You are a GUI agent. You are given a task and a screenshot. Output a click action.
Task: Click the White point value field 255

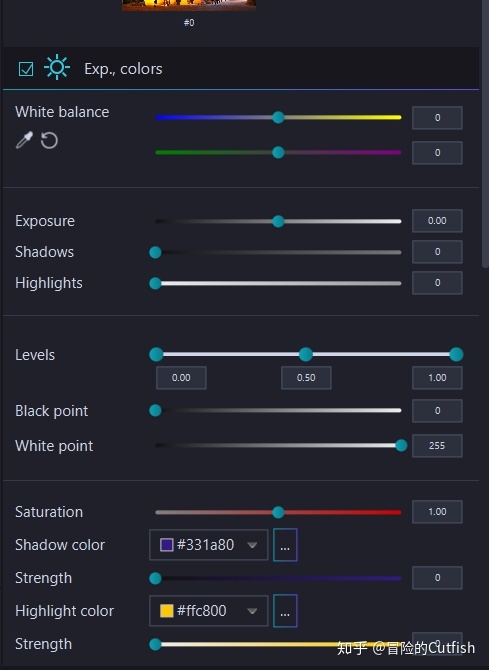click(x=437, y=446)
